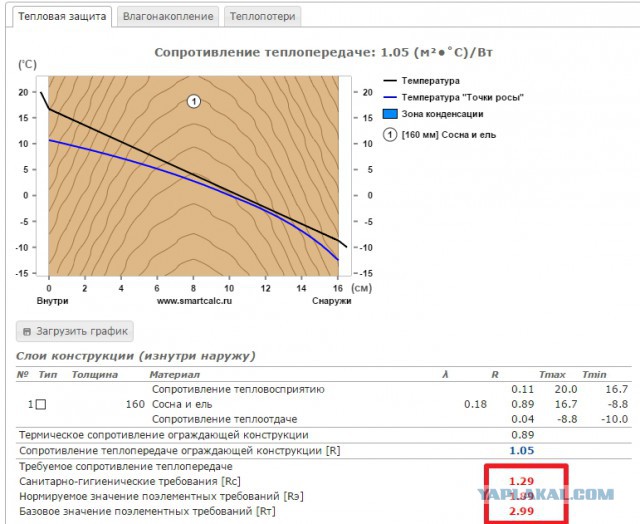Click the circled 1 marker on the chart

coord(195,101)
